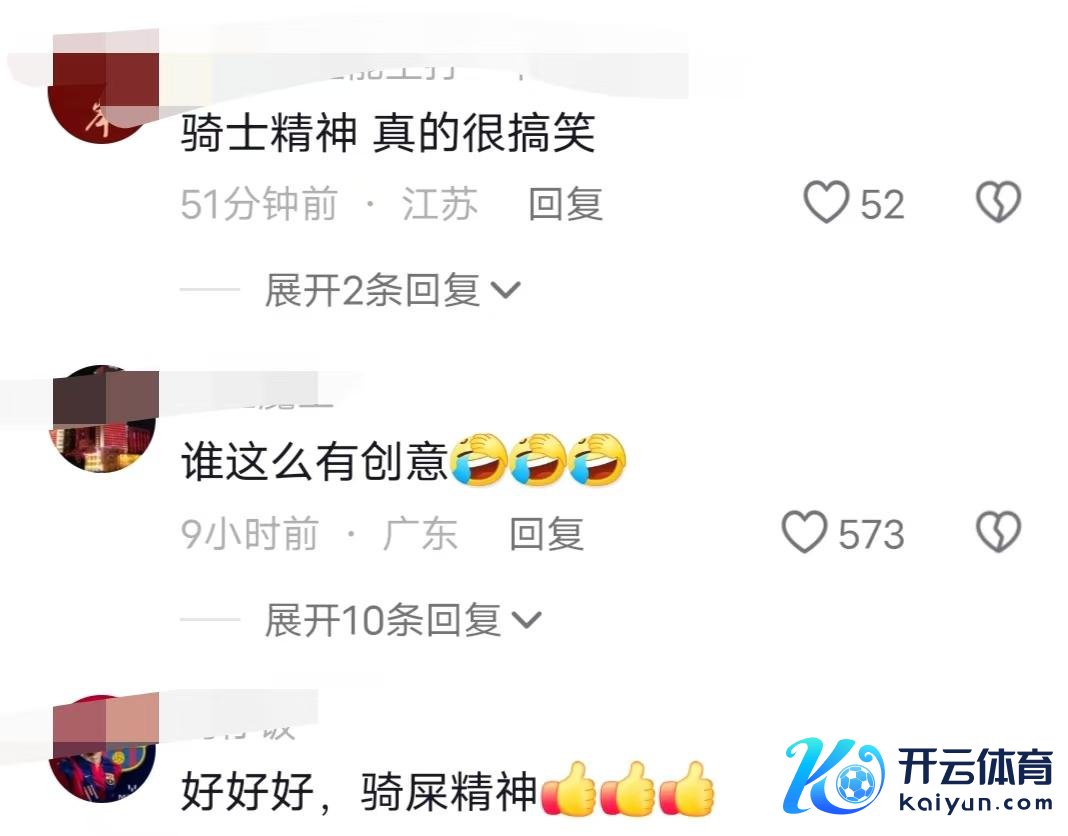This screenshot has height=836, width=1068.
Task: Open avatar of the 谁这么有创意 commenter
Action: click(102, 419)
